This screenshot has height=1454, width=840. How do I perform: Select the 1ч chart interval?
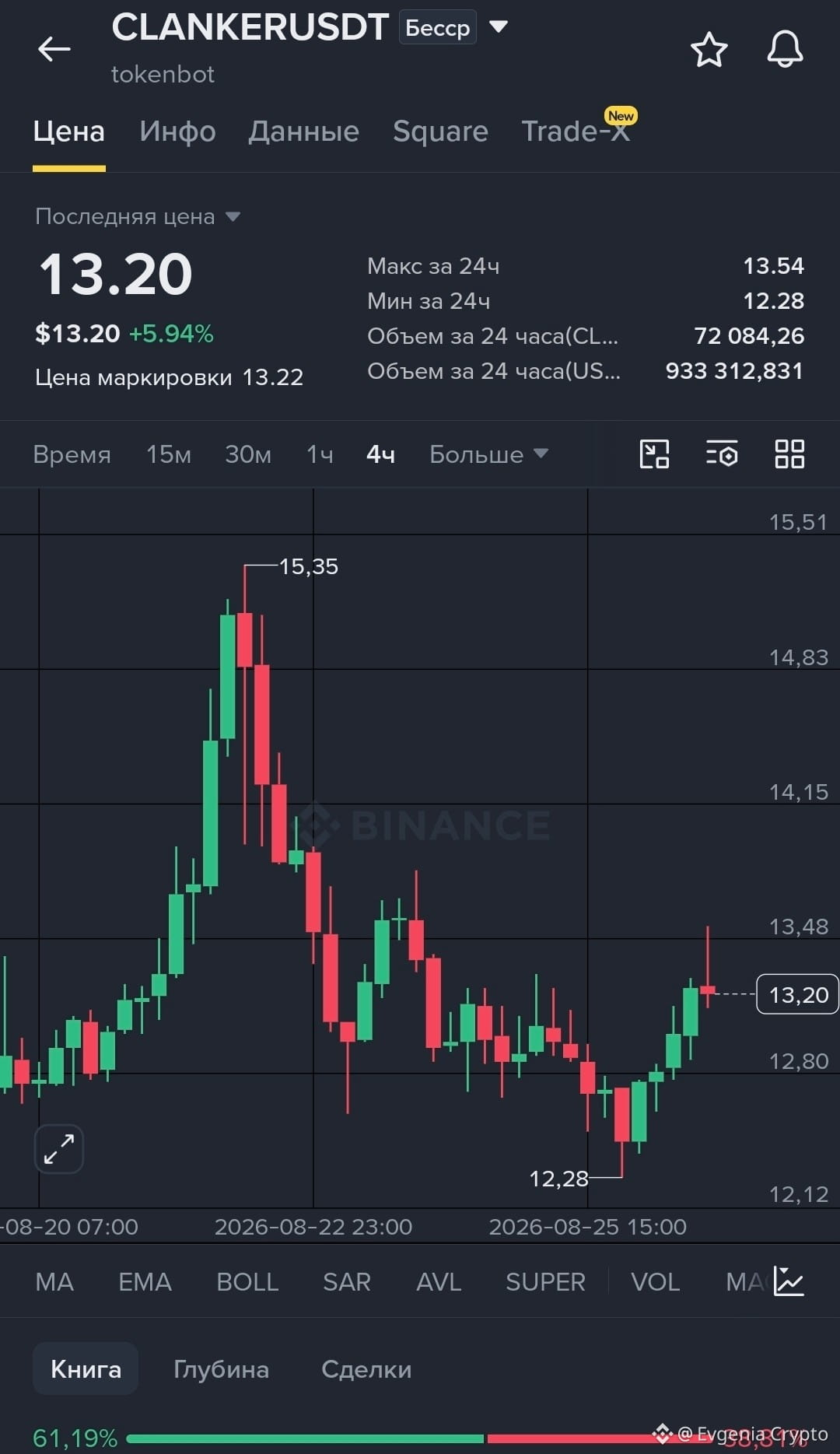(x=320, y=454)
